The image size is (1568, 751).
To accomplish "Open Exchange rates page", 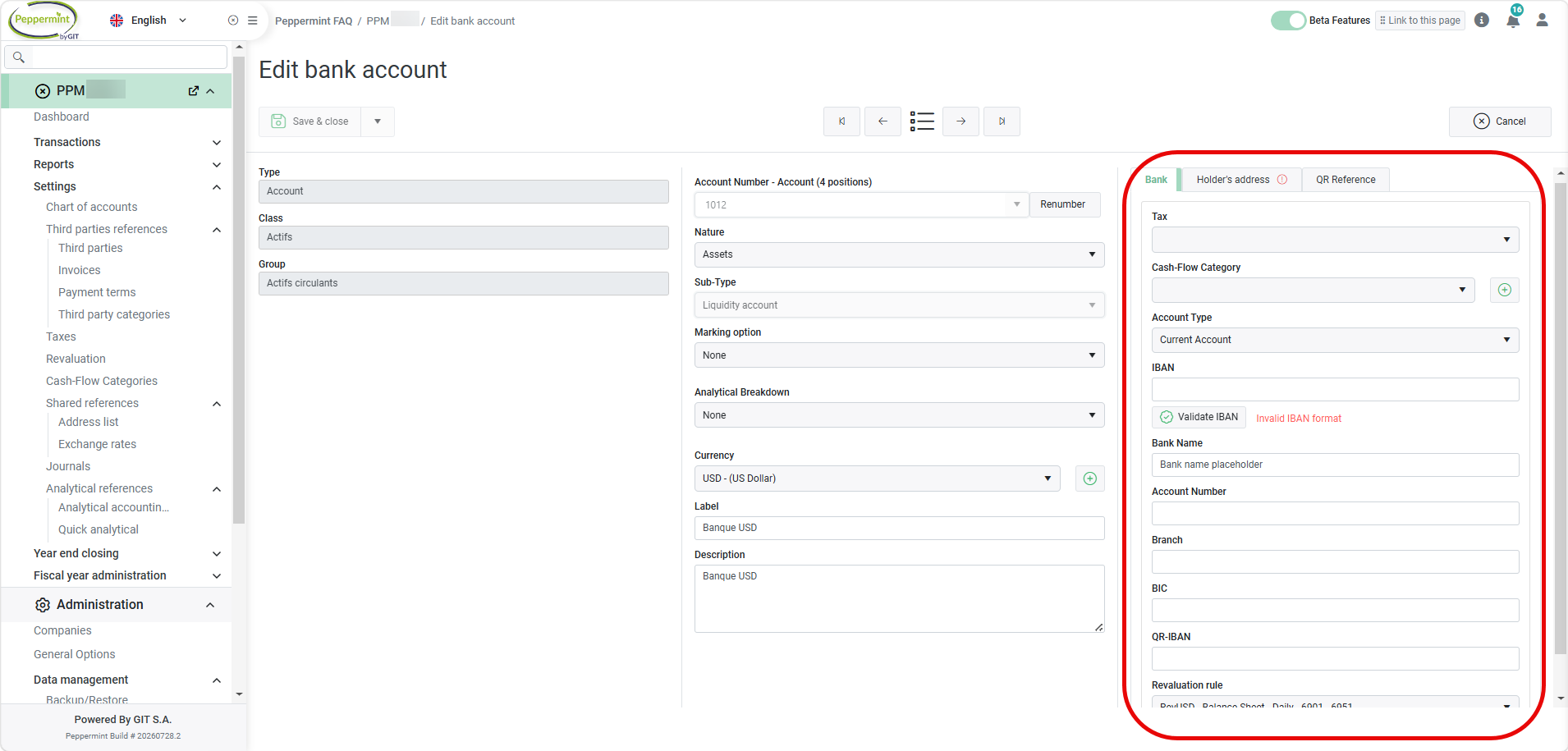I will (x=98, y=444).
